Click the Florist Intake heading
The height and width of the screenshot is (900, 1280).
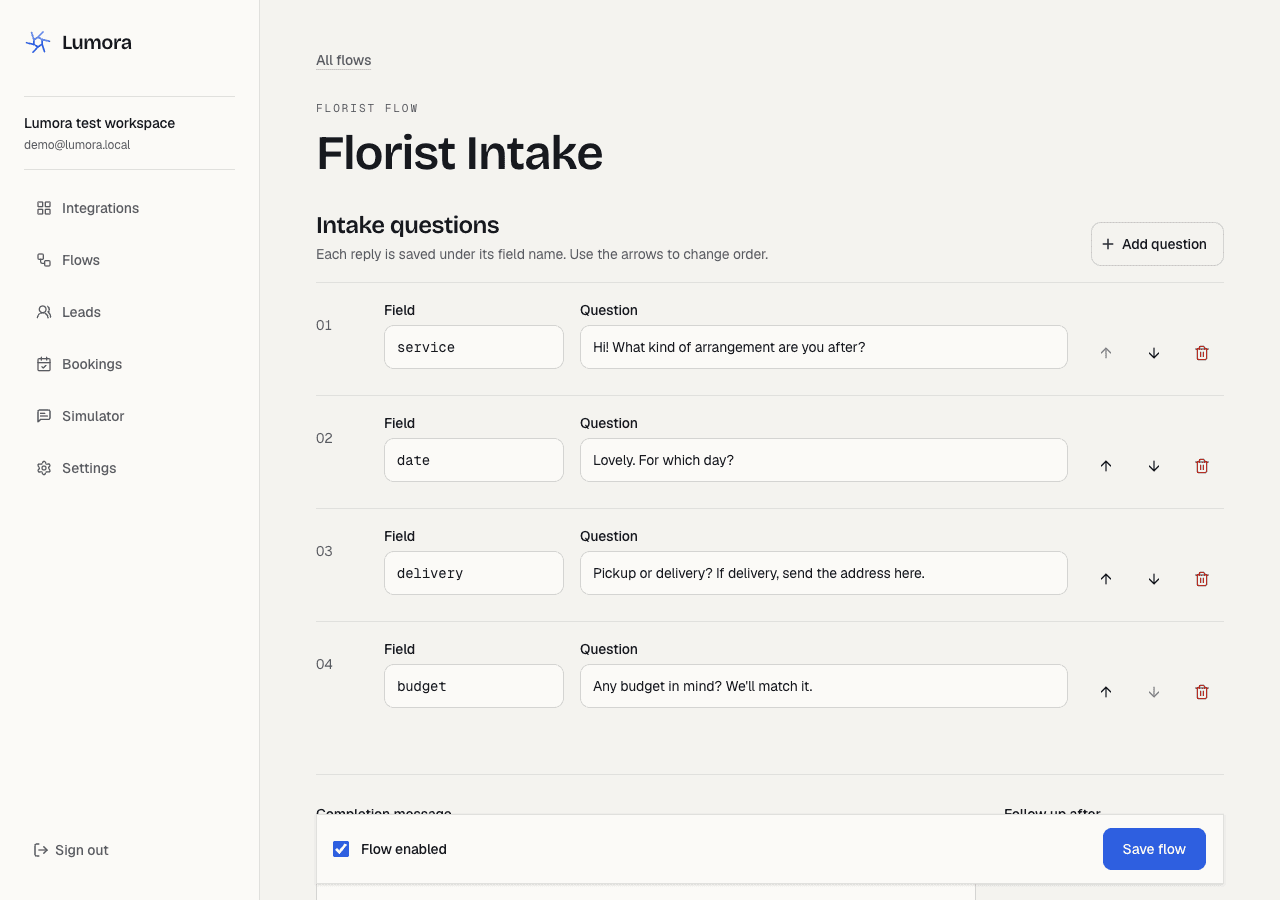pos(460,153)
